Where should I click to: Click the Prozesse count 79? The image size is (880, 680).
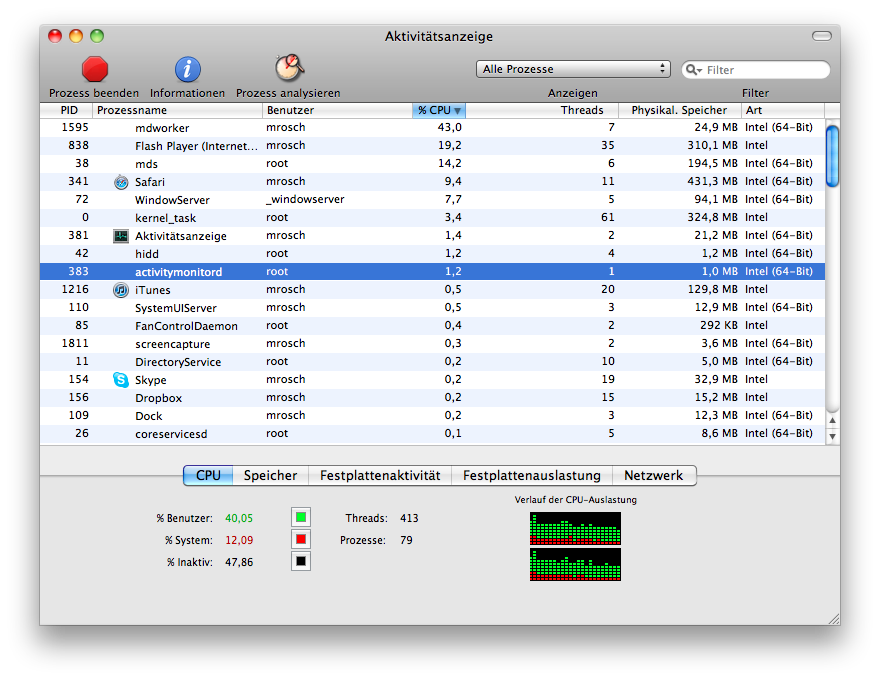[x=406, y=540]
